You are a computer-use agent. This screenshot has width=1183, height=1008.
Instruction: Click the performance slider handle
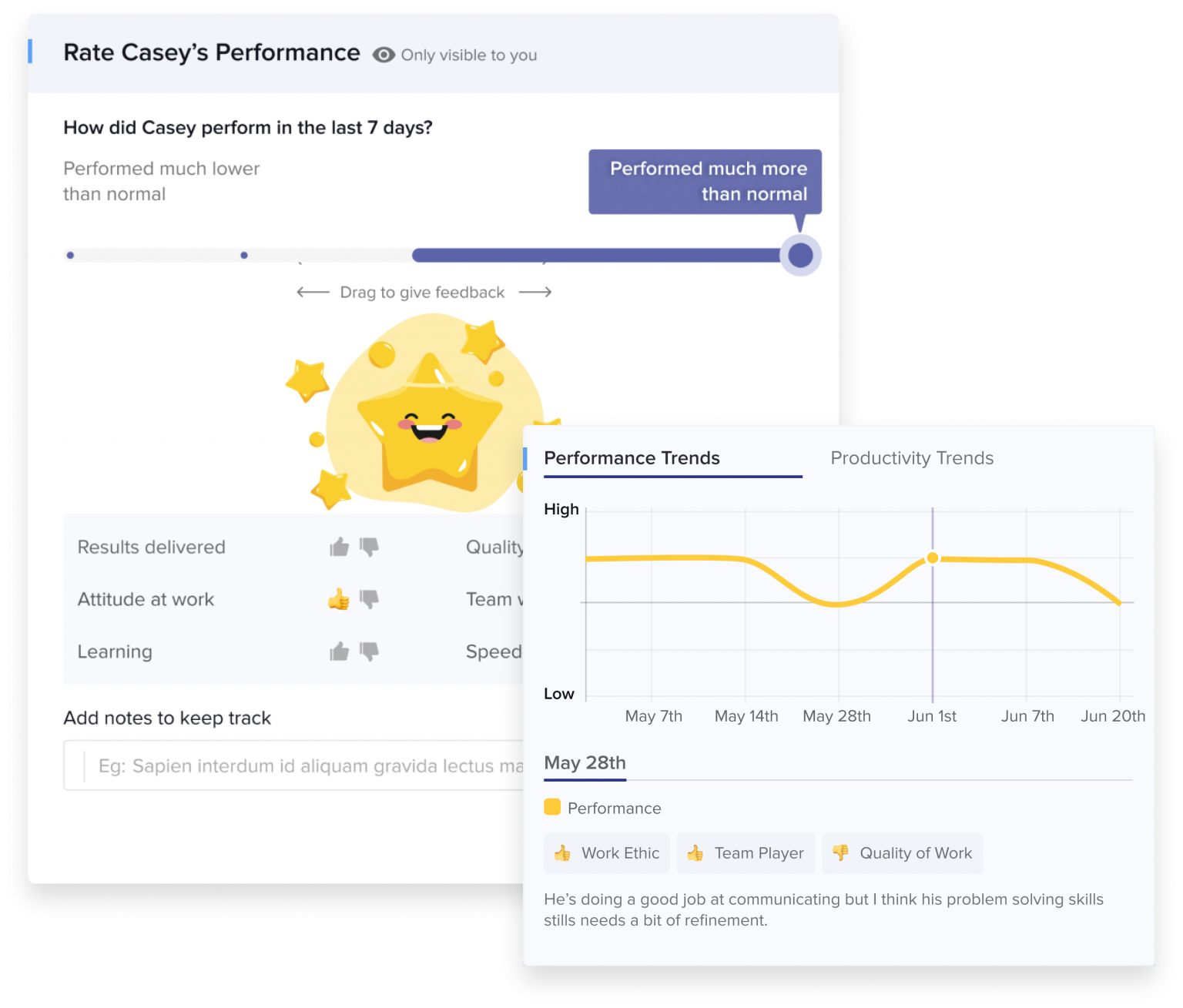click(800, 255)
